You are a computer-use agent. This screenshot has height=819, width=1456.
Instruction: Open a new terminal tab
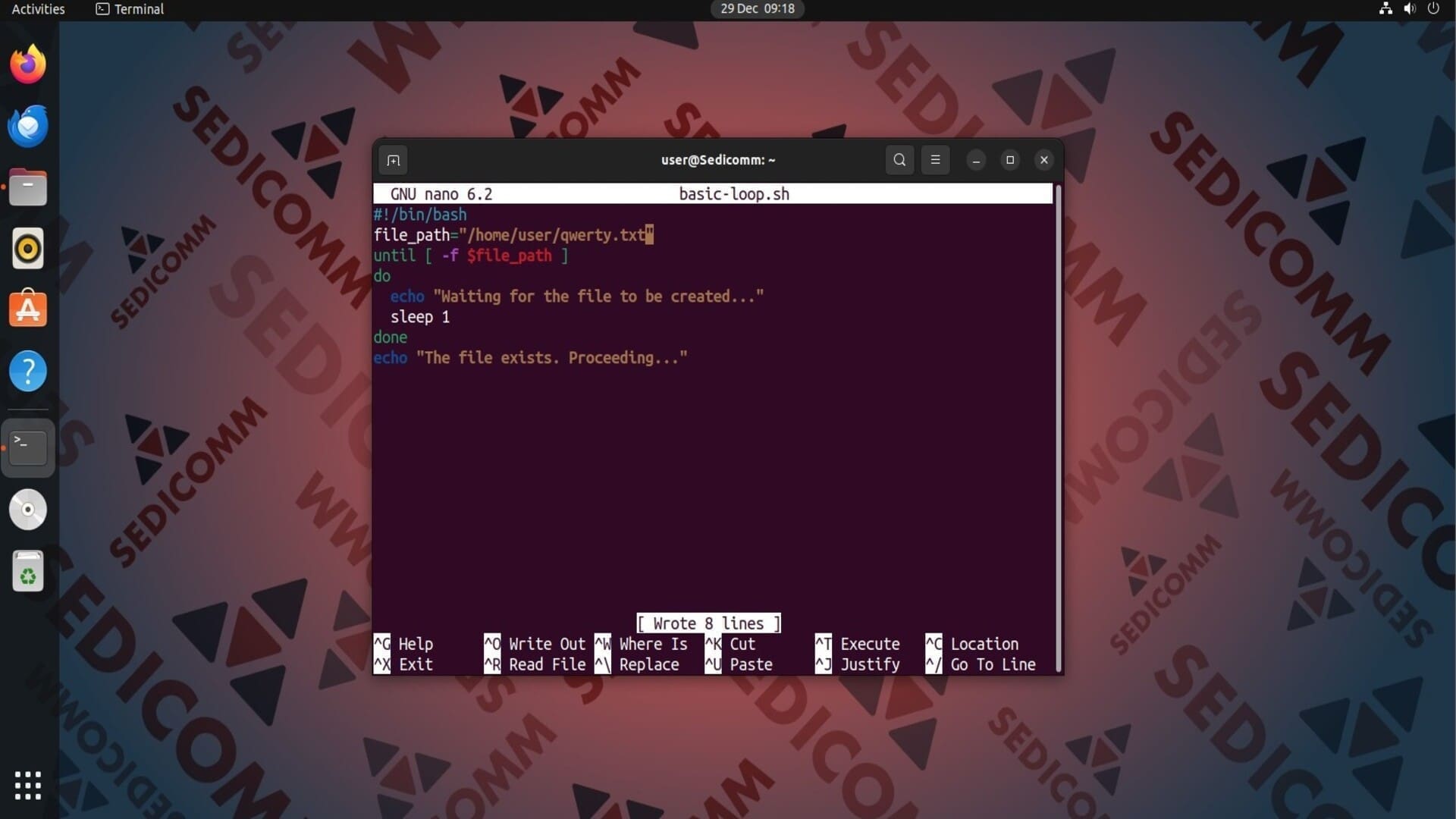[393, 160]
